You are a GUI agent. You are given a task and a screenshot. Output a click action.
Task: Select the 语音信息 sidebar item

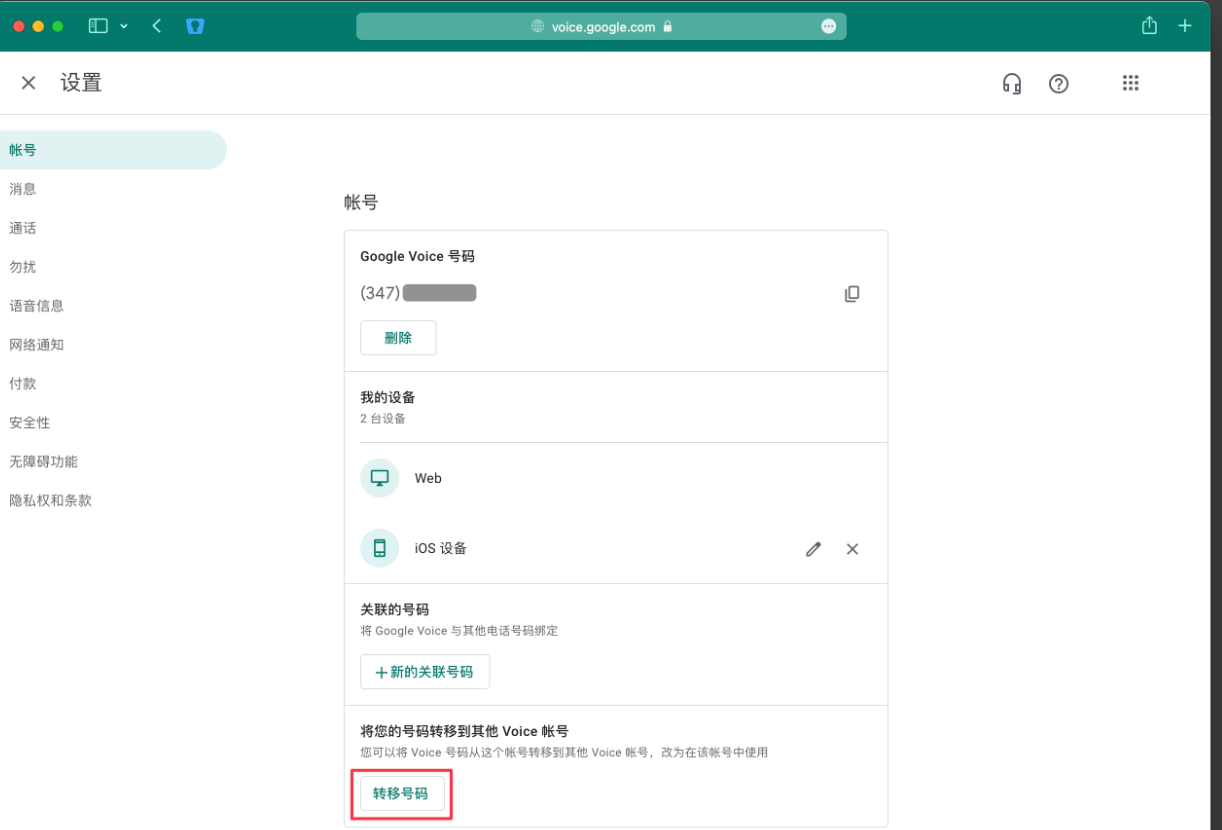pos(113,306)
